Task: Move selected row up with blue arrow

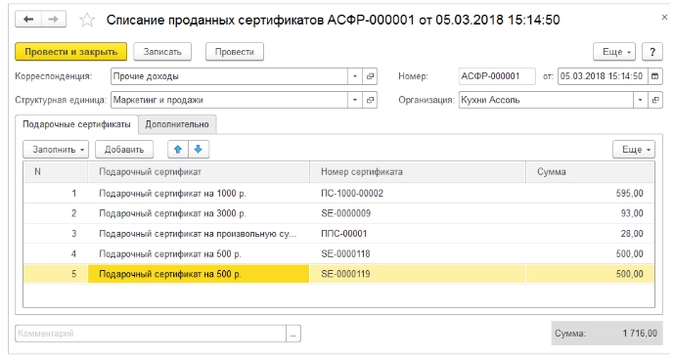Action: pyautogui.click(x=178, y=149)
